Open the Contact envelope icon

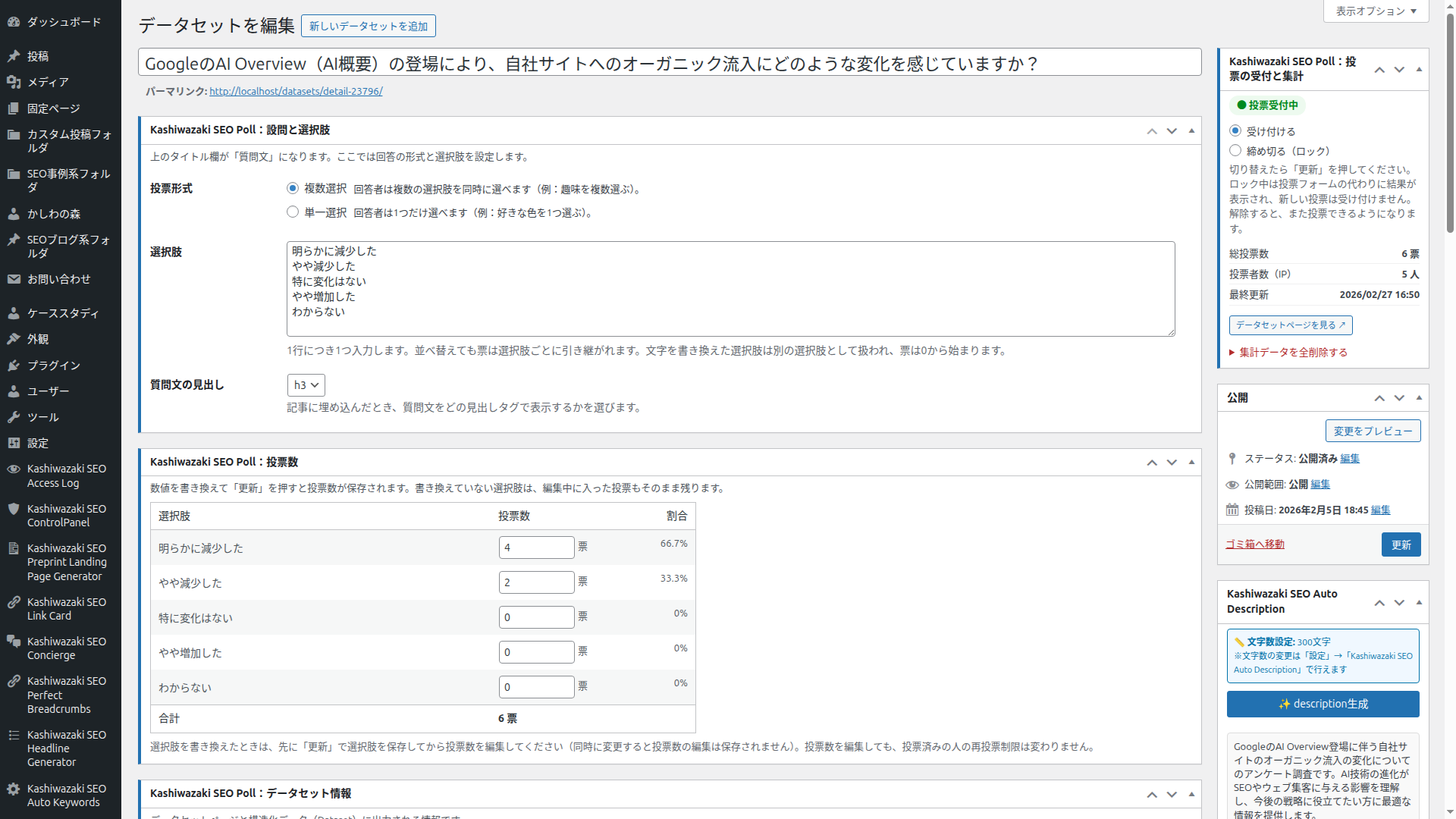click(14, 279)
